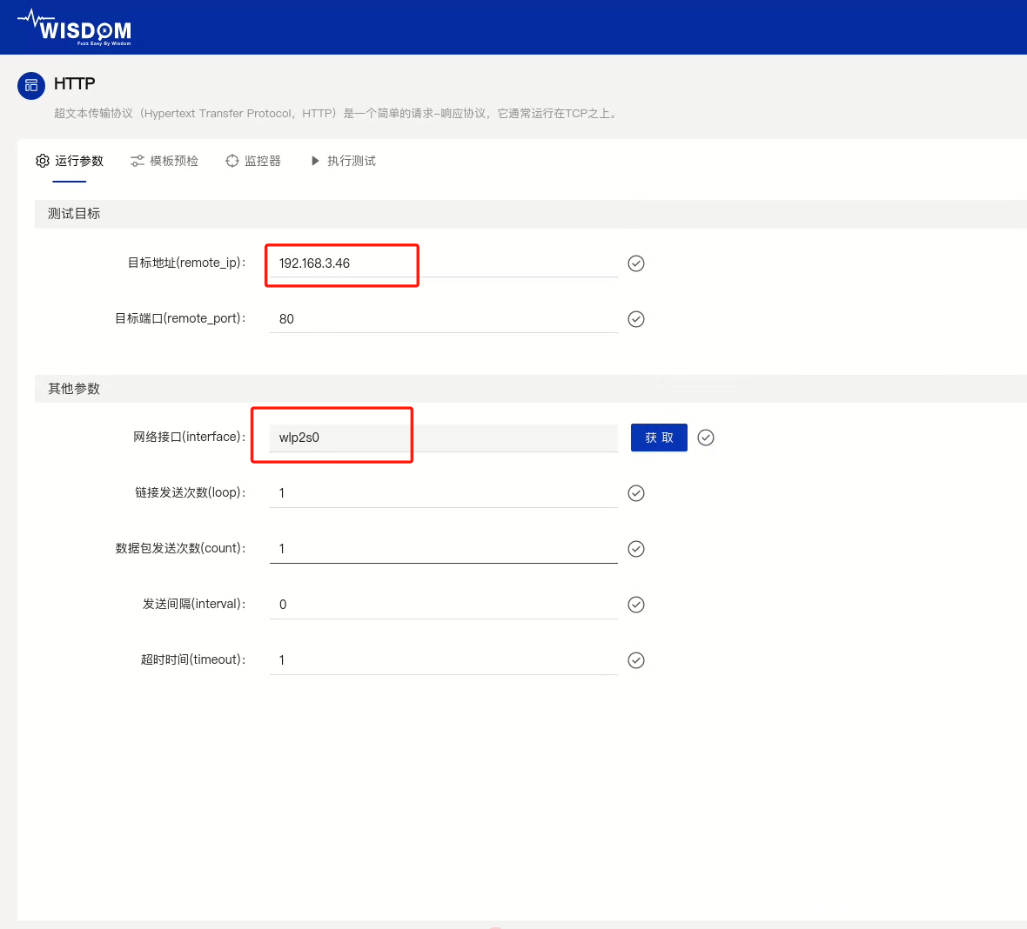Image resolution: width=1027 pixels, height=929 pixels.
Task: Click the checkmark icon beside Get button
Action: coord(706,438)
